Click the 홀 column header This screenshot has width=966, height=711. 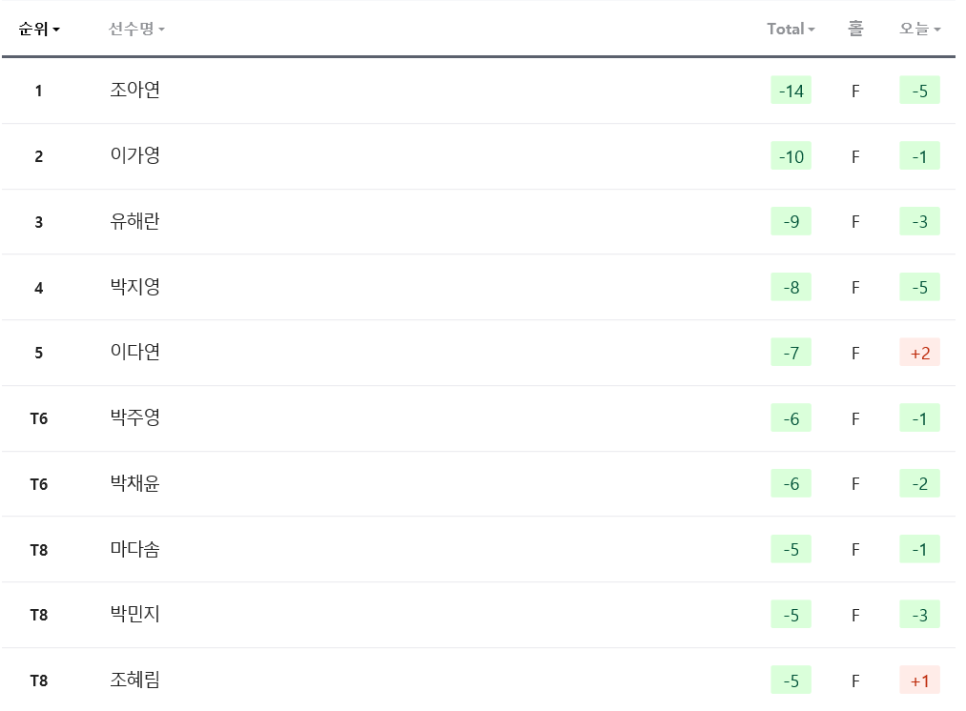[855, 29]
